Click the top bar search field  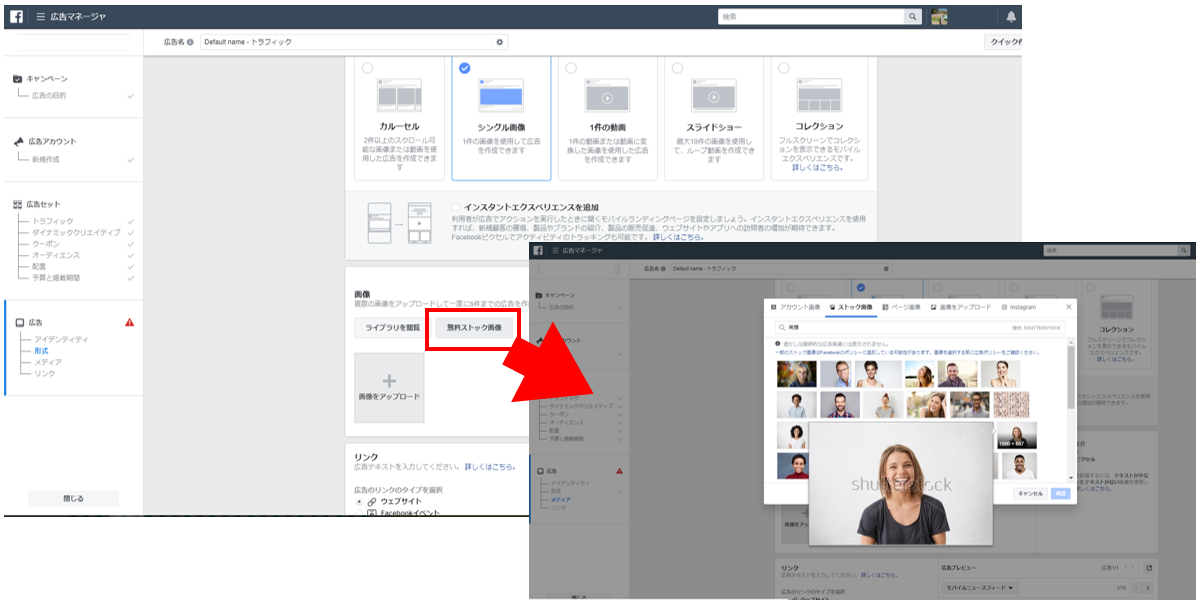point(811,17)
